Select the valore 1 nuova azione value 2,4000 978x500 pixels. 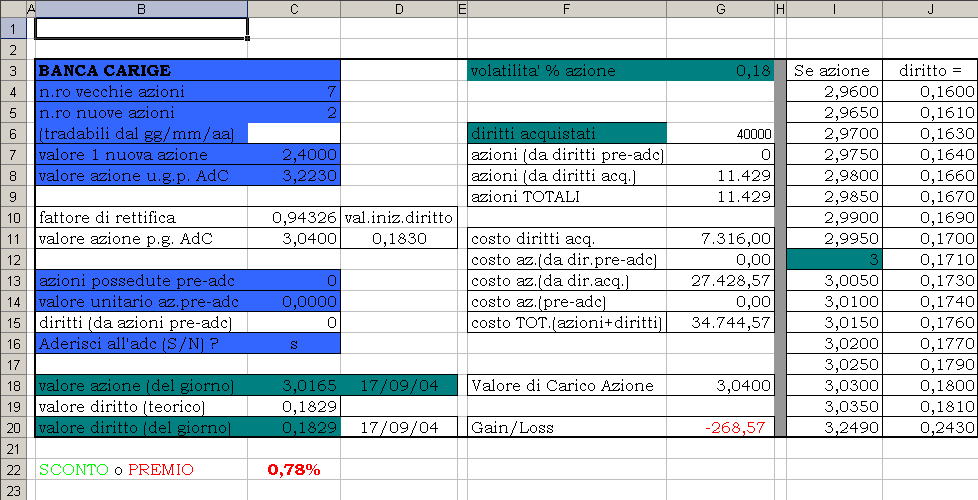(x=294, y=155)
